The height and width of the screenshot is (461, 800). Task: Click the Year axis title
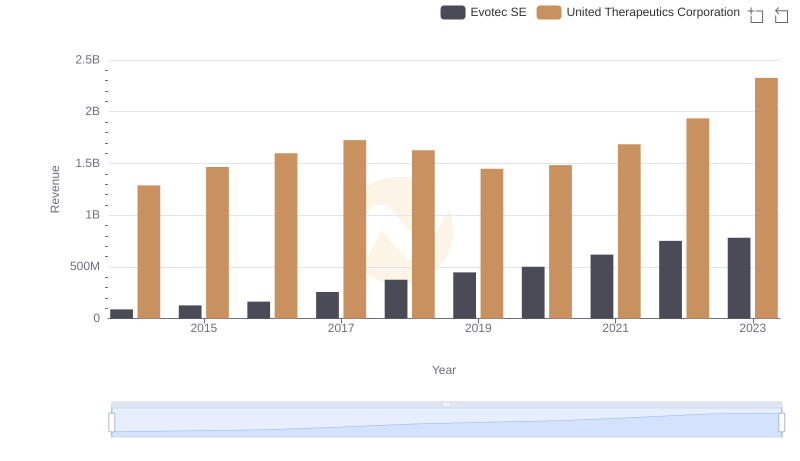(x=444, y=370)
